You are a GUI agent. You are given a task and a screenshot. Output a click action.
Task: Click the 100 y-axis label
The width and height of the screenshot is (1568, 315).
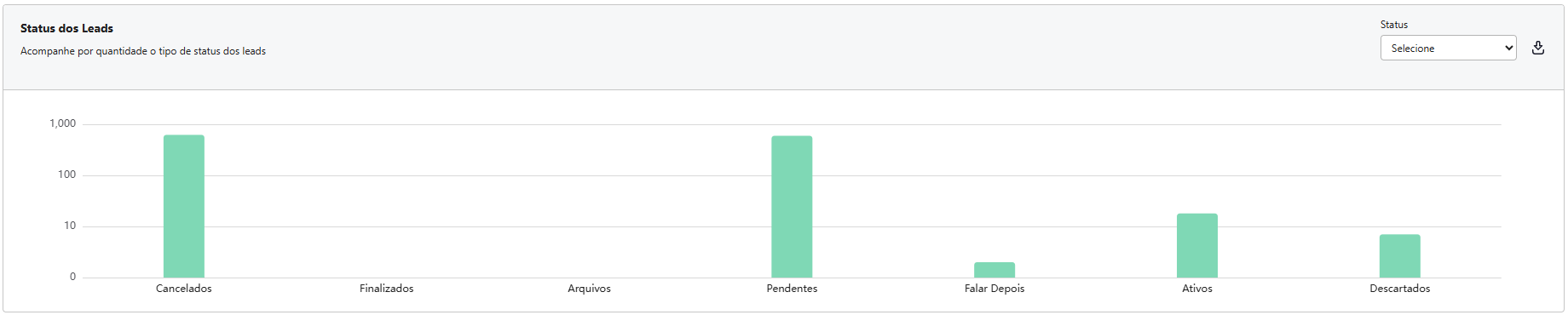[66, 175]
